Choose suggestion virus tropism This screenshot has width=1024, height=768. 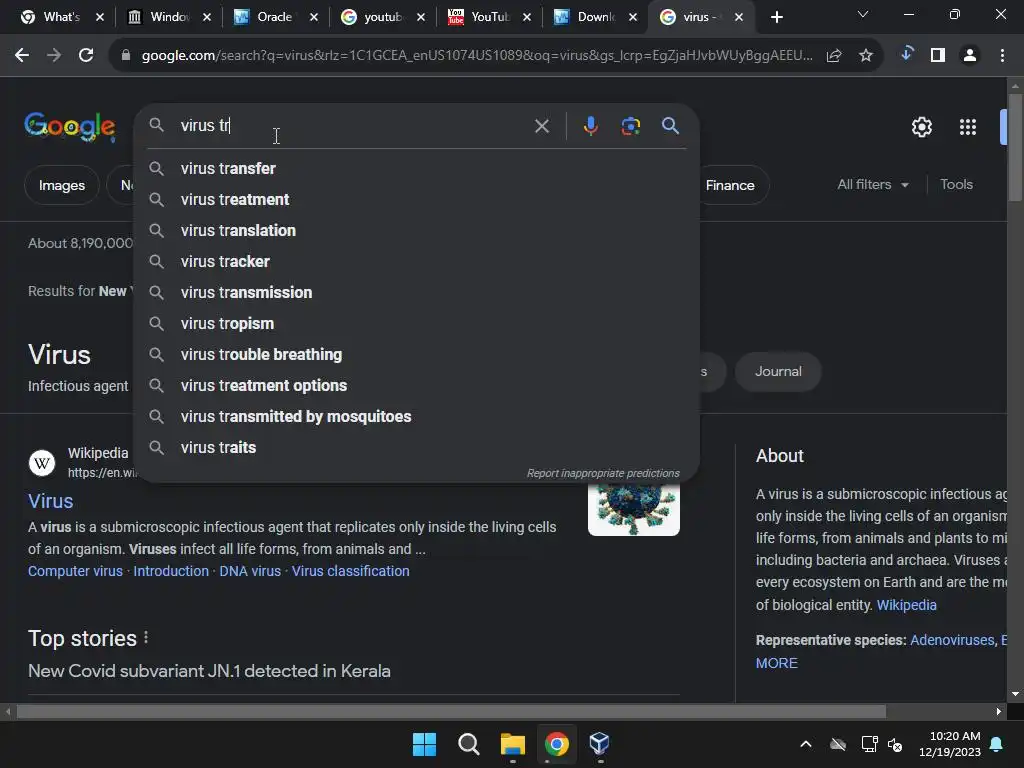point(417,324)
